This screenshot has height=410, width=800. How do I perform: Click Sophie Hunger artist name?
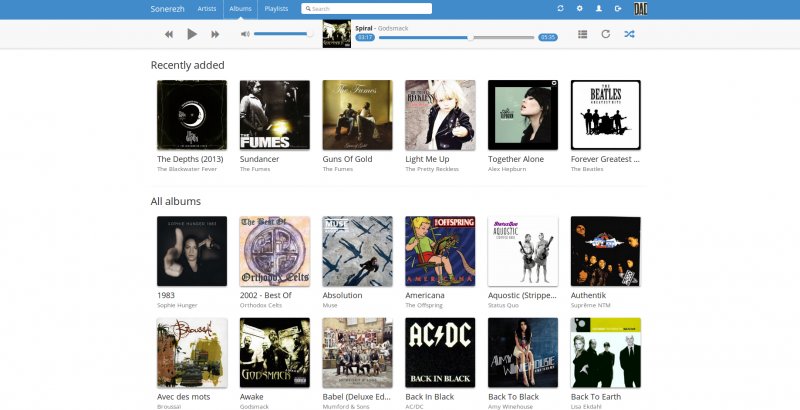point(177,305)
